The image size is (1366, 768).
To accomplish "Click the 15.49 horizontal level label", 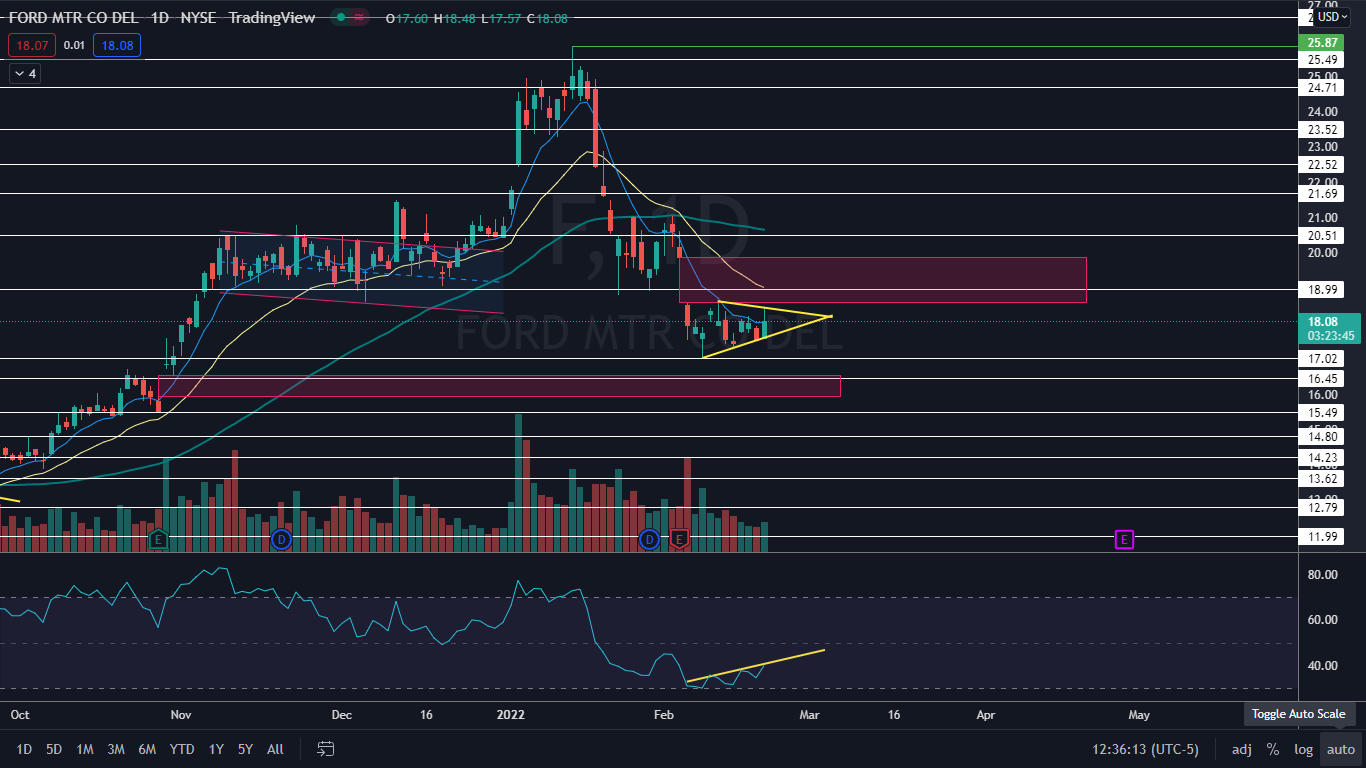I will (x=1322, y=412).
